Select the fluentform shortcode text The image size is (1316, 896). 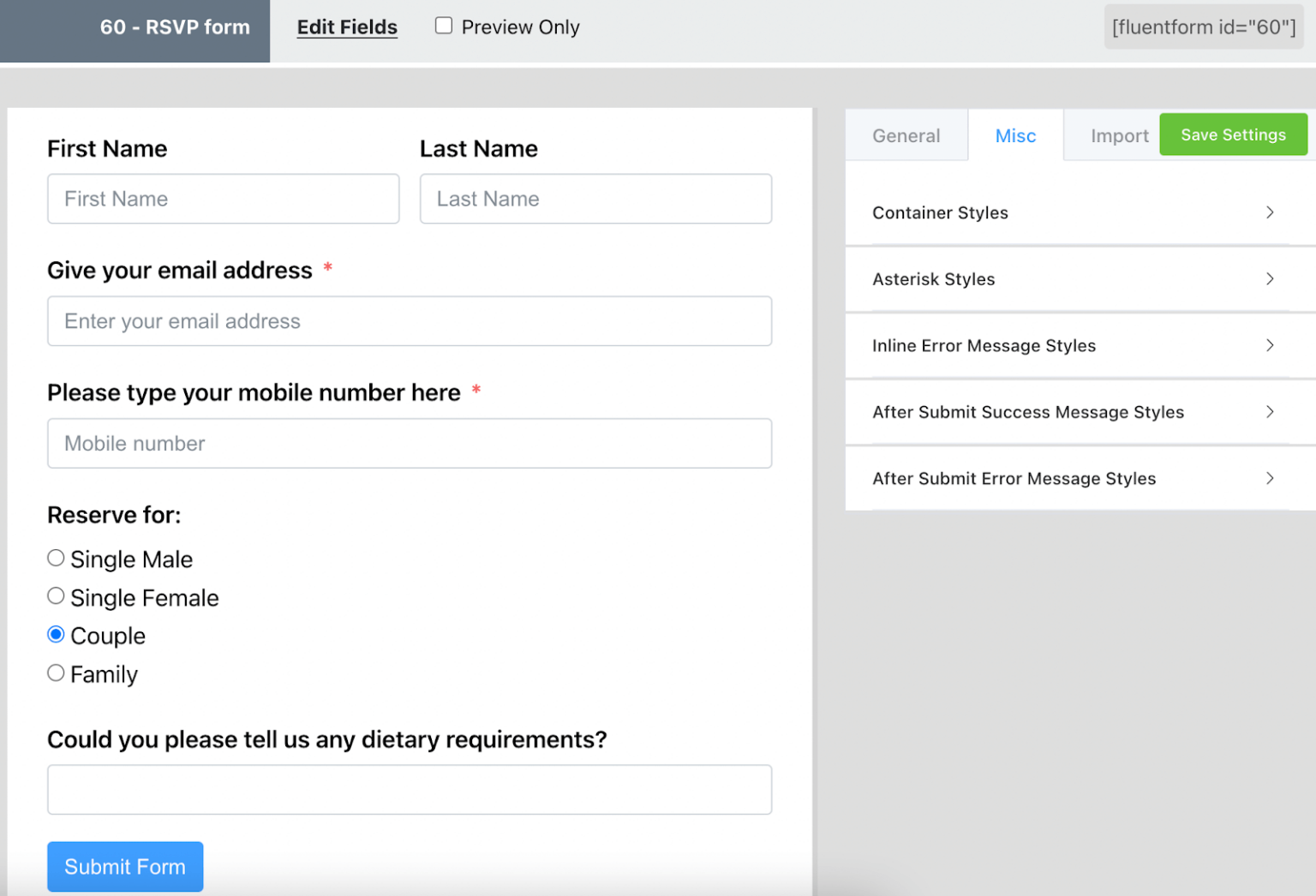coord(1203,27)
